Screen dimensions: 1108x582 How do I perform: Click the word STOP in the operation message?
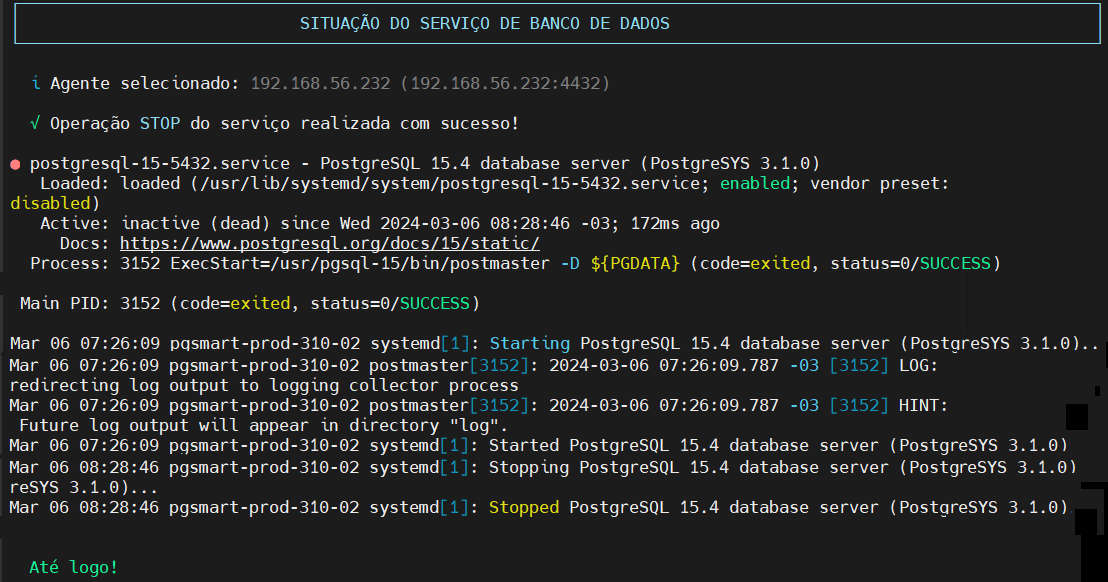tap(160, 124)
